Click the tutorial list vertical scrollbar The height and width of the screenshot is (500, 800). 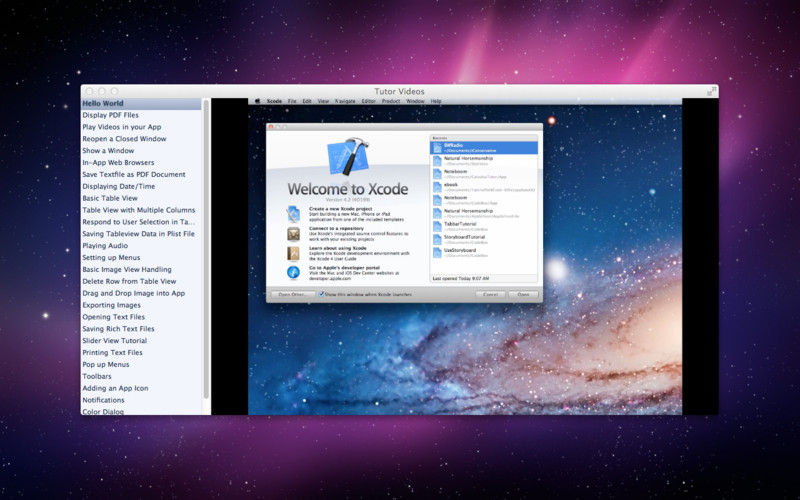(206, 249)
